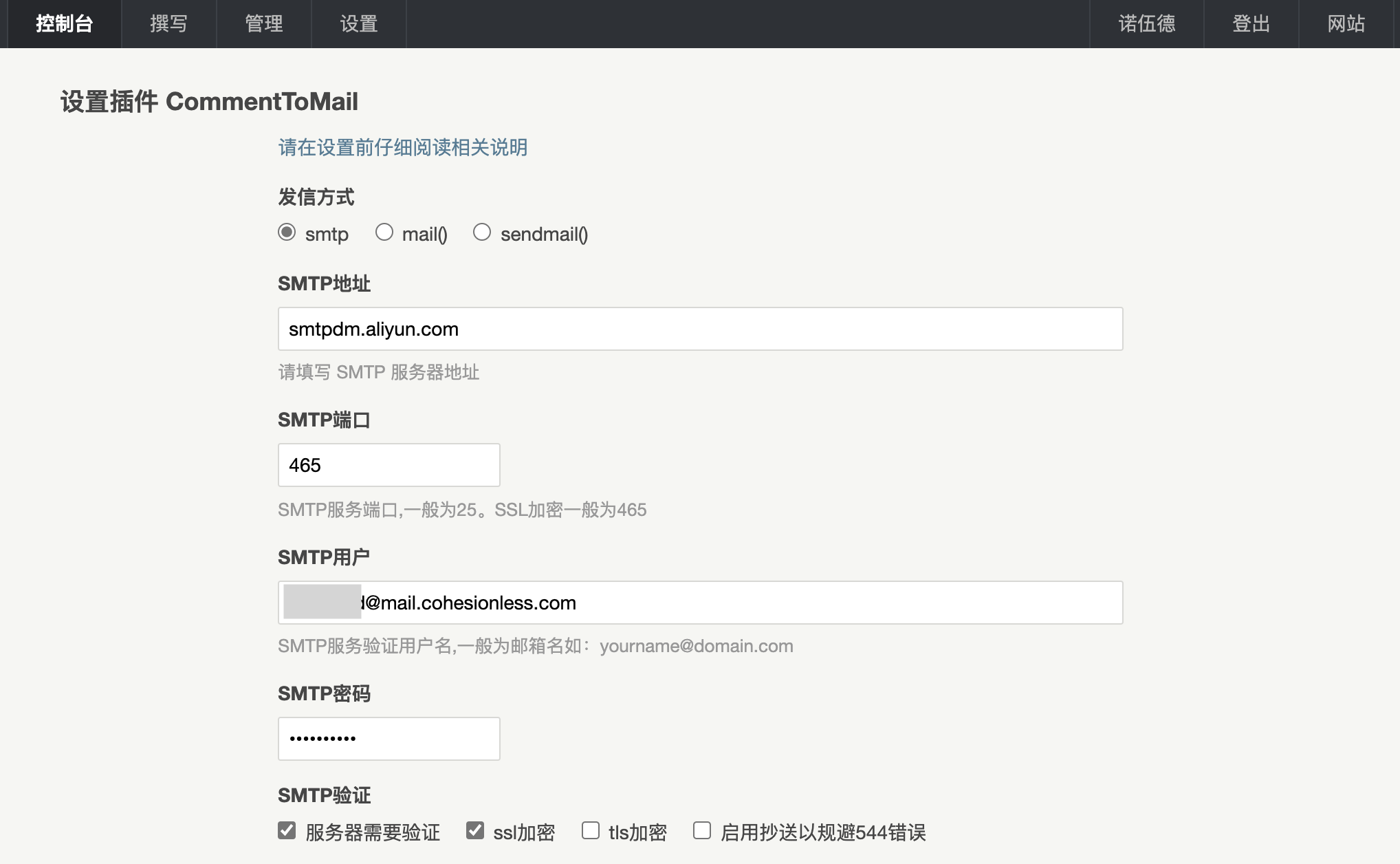Open the 撰写 menu
The height and width of the screenshot is (864, 1400).
click(168, 24)
